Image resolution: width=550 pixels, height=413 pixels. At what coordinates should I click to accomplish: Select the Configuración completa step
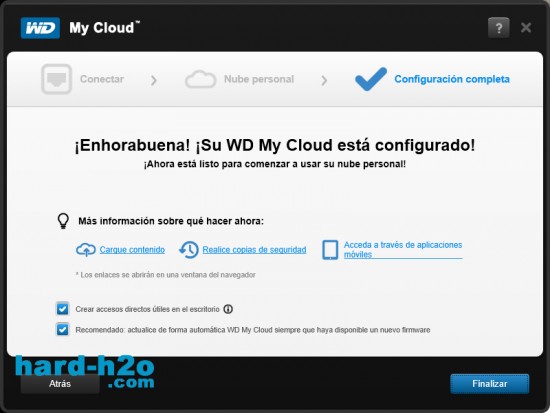[452, 79]
